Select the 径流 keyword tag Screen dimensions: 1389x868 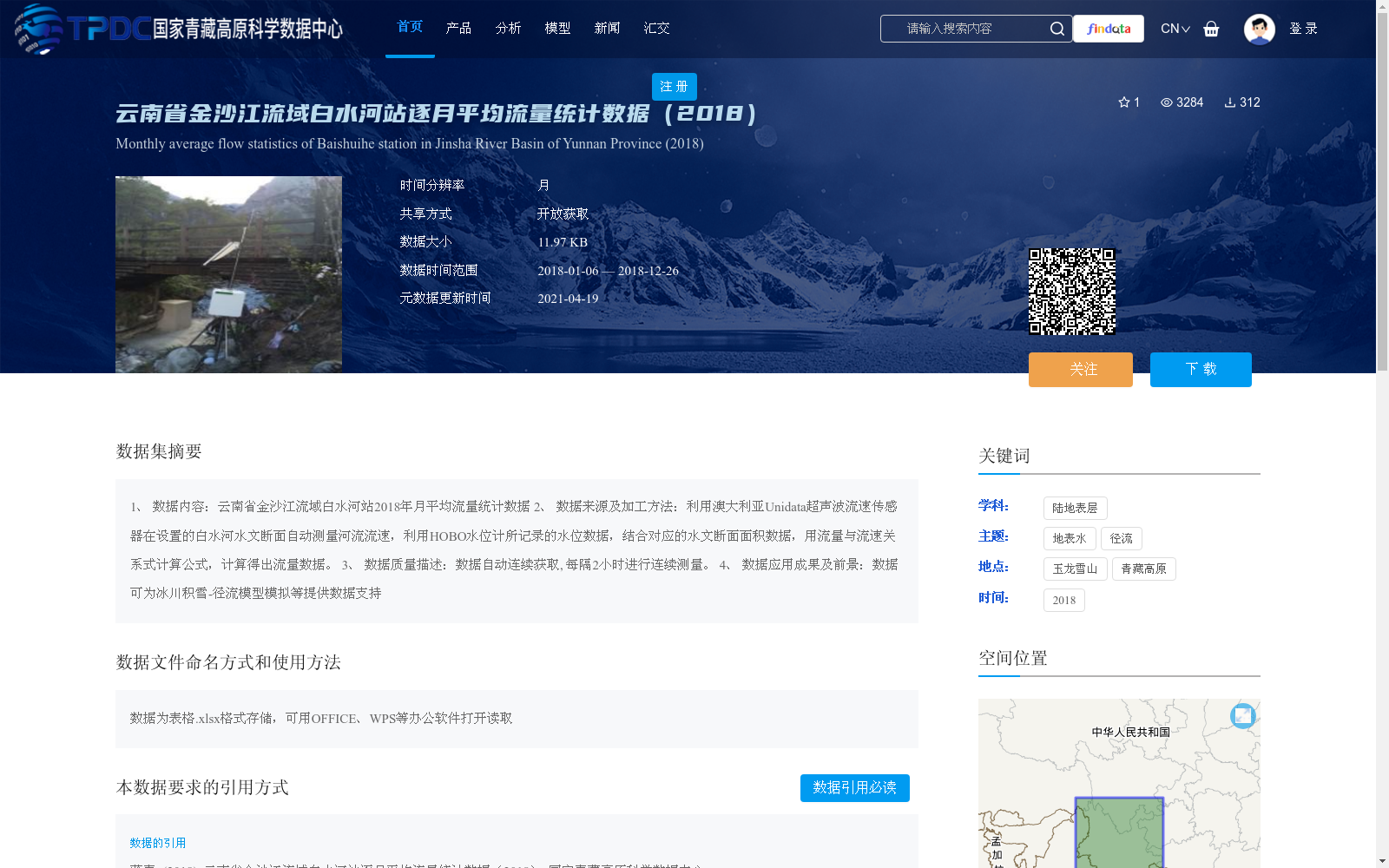(1122, 538)
